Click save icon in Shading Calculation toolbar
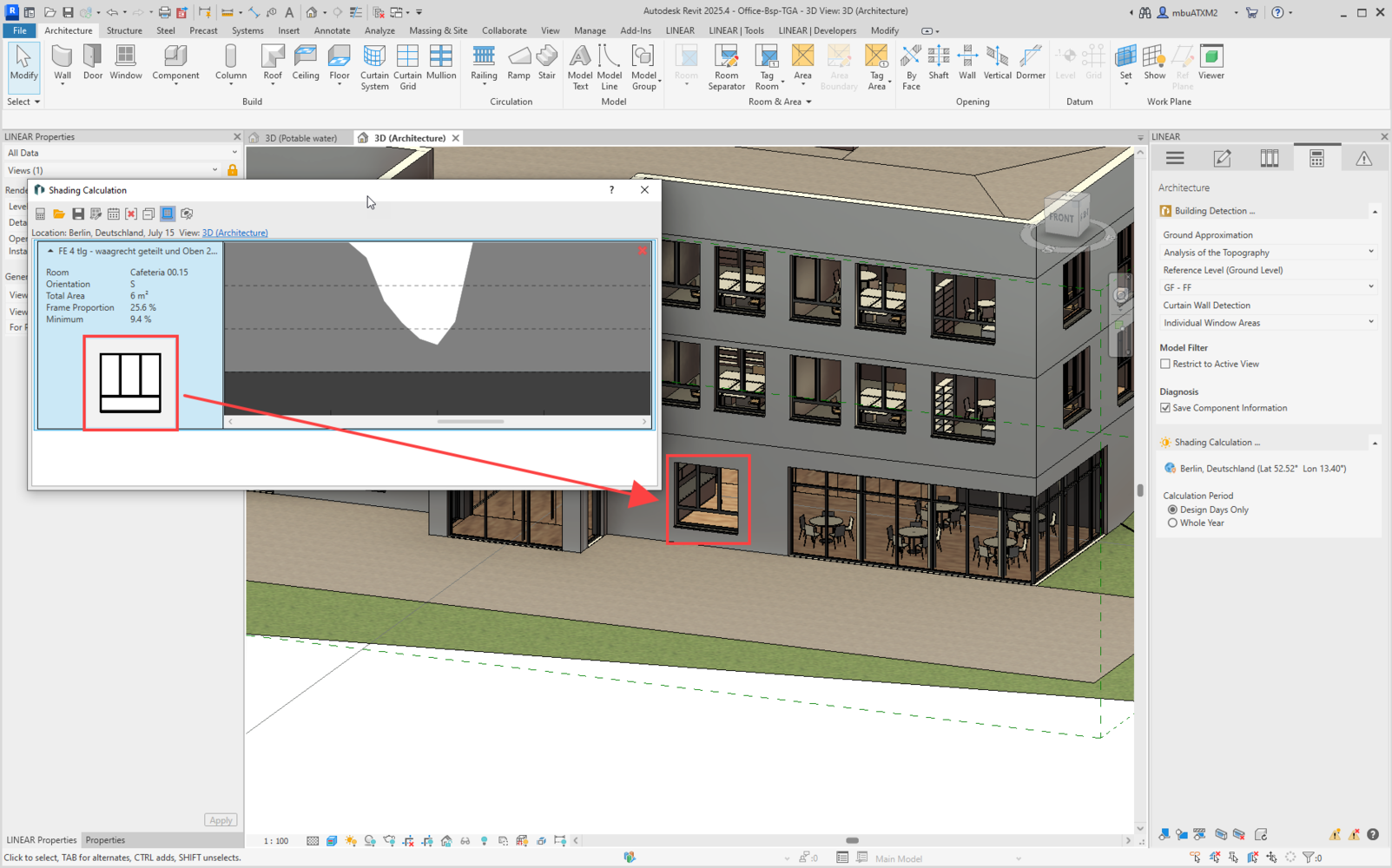The width and height of the screenshot is (1392, 868). coord(78,214)
